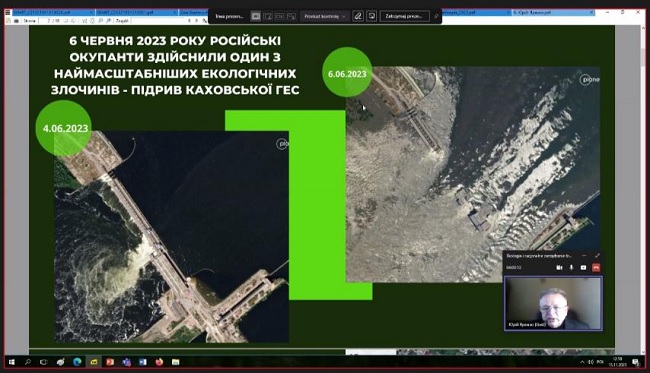
Task: Click the share screen icon in mini call window
Action: [583, 268]
